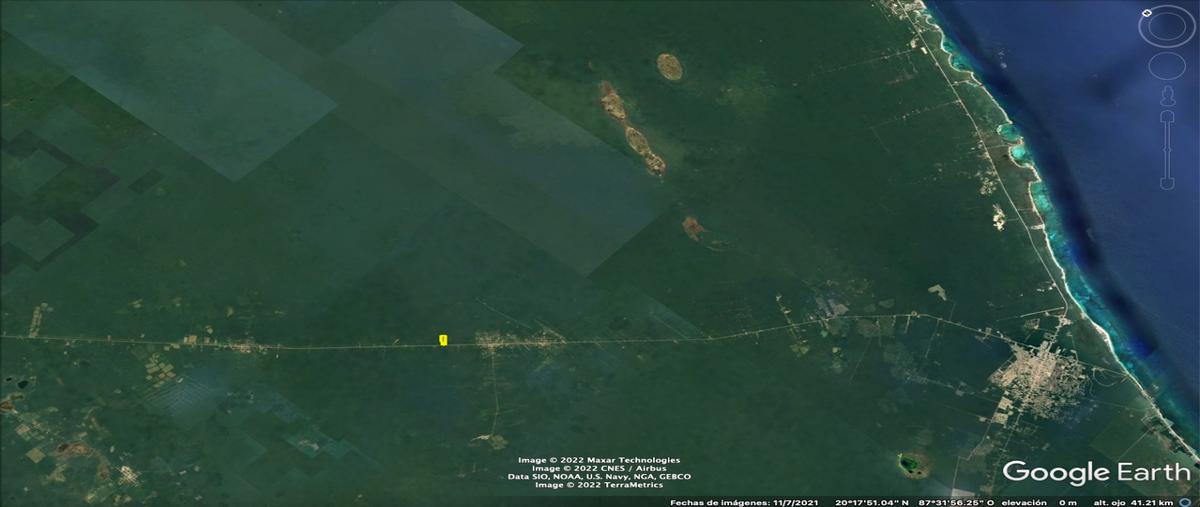This screenshot has width=1200, height=507.
Task: Click the move joystick circle below the compass
Action: [x=1166, y=67]
